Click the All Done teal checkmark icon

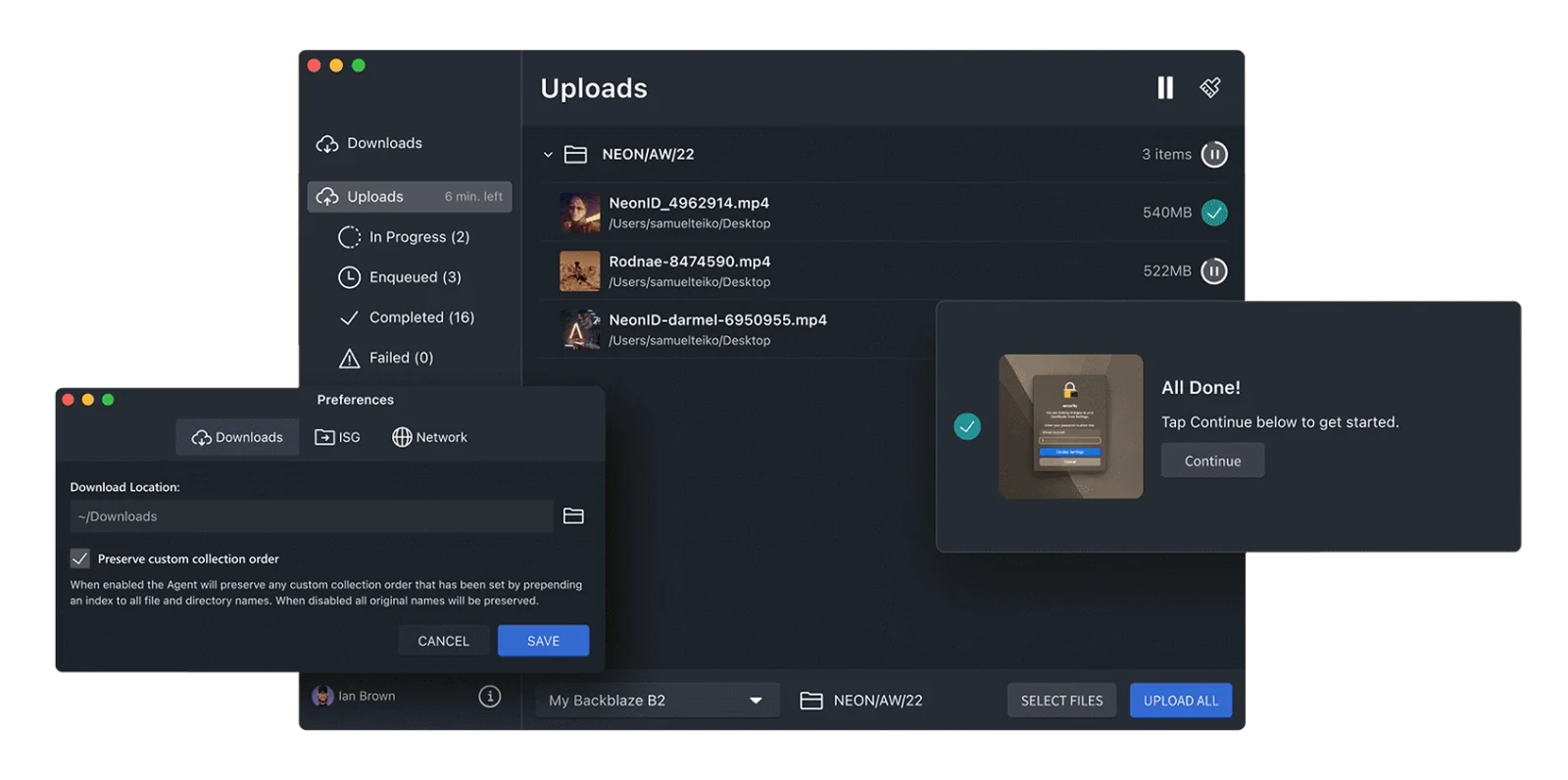point(967,426)
